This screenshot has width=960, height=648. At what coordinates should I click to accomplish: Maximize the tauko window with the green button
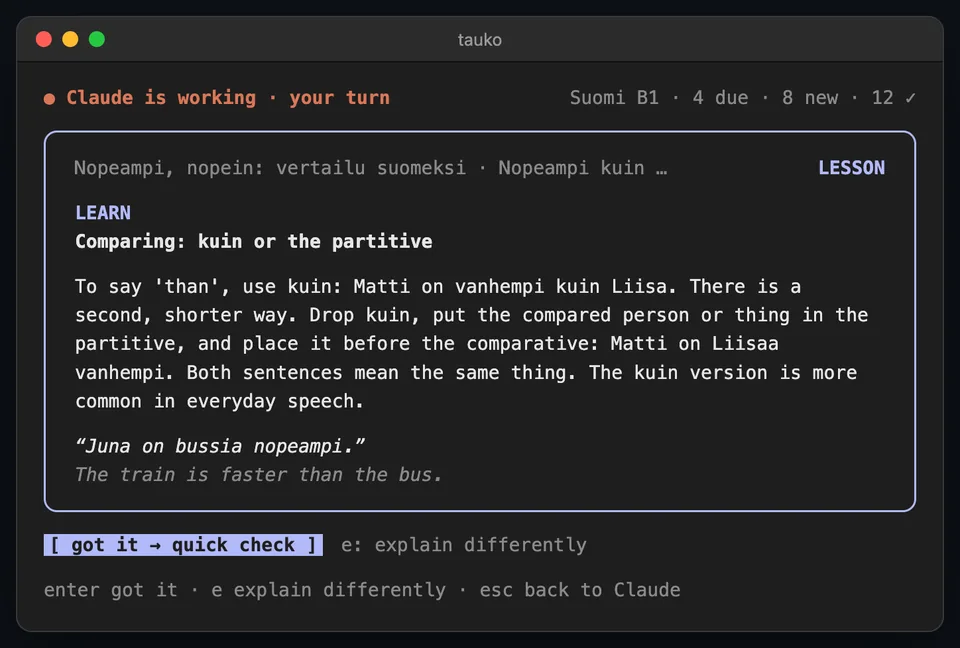[x=97, y=39]
